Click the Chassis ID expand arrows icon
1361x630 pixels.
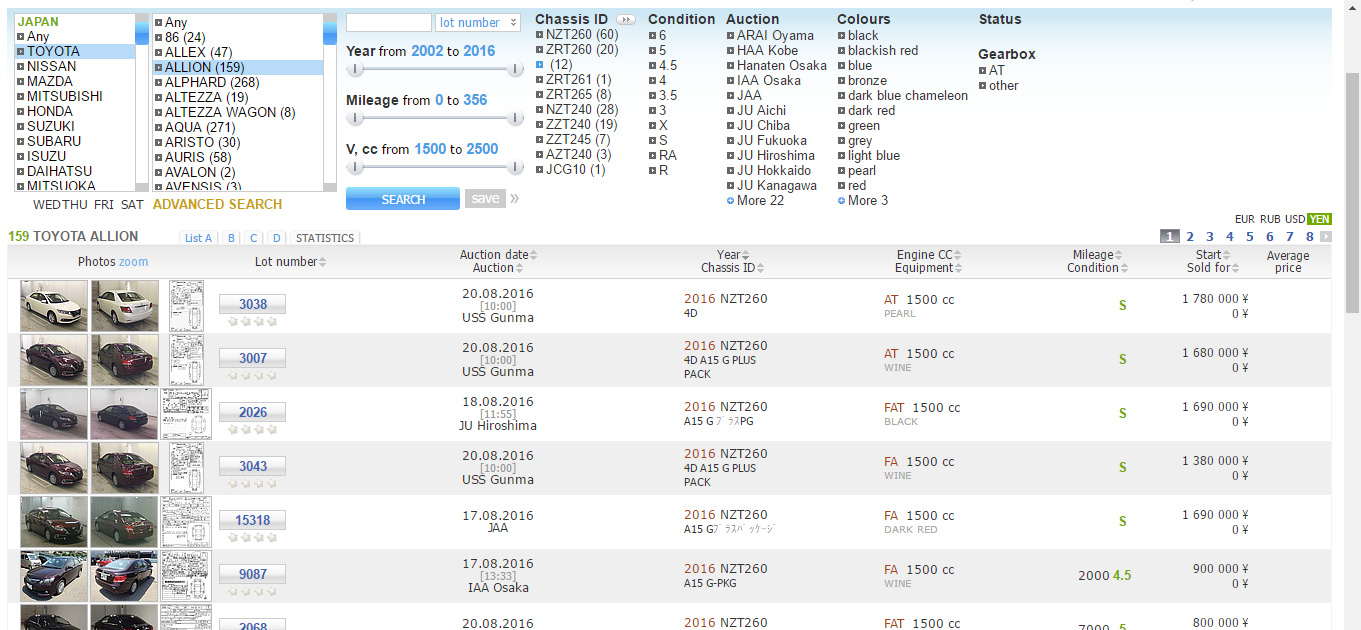626,20
